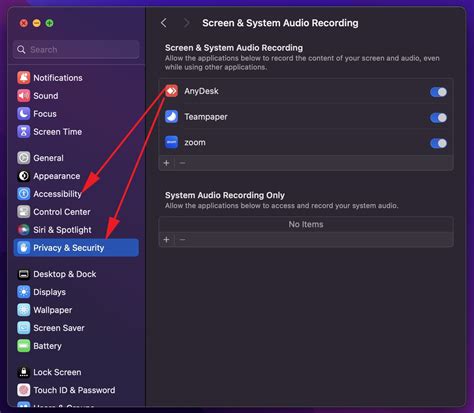Click the Screen Time hourglass icon
474x413 pixels.
24,132
